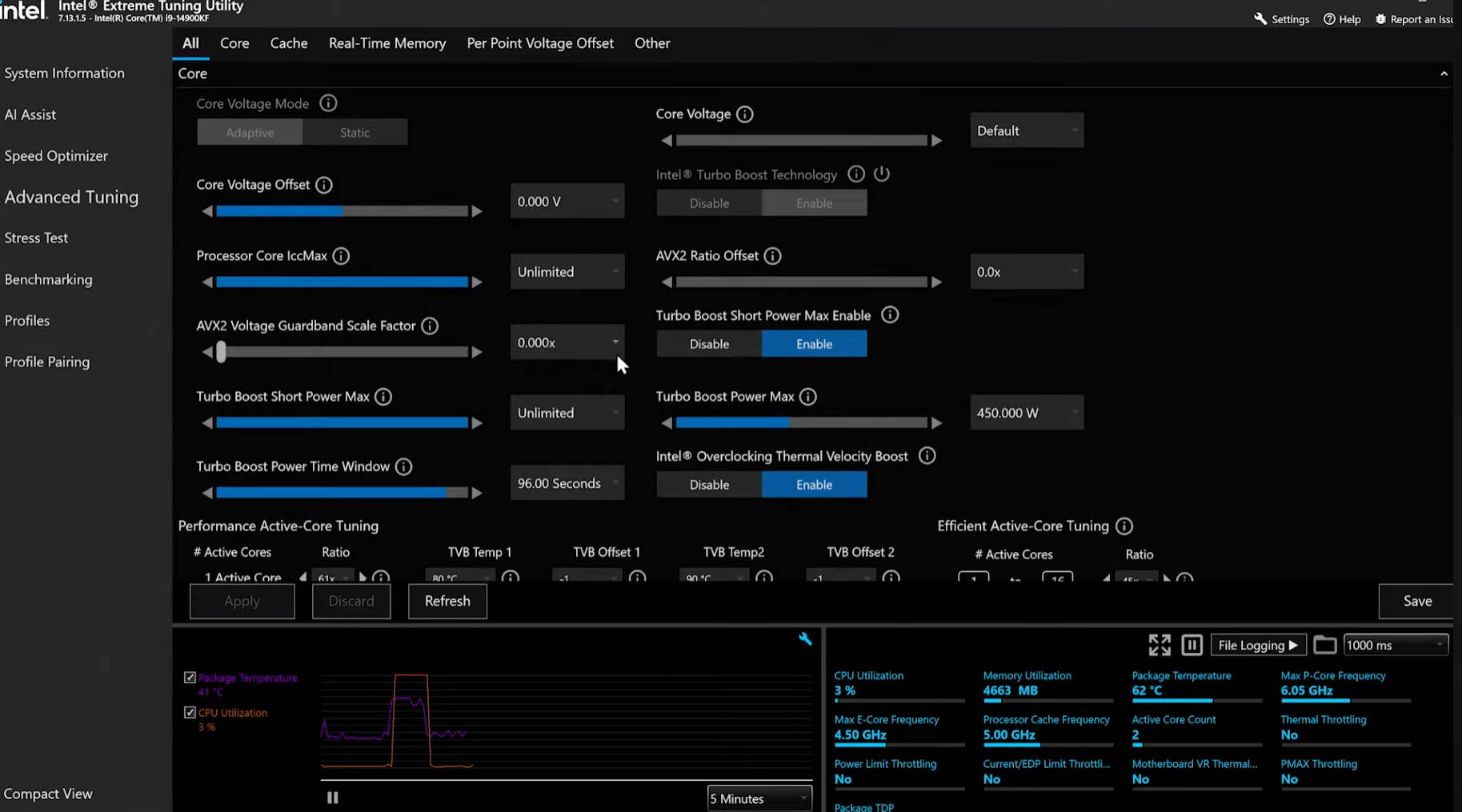
Task: Show info for AVX2 Voltage Guardband Scale Factor
Action: click(x=430, y=326)
